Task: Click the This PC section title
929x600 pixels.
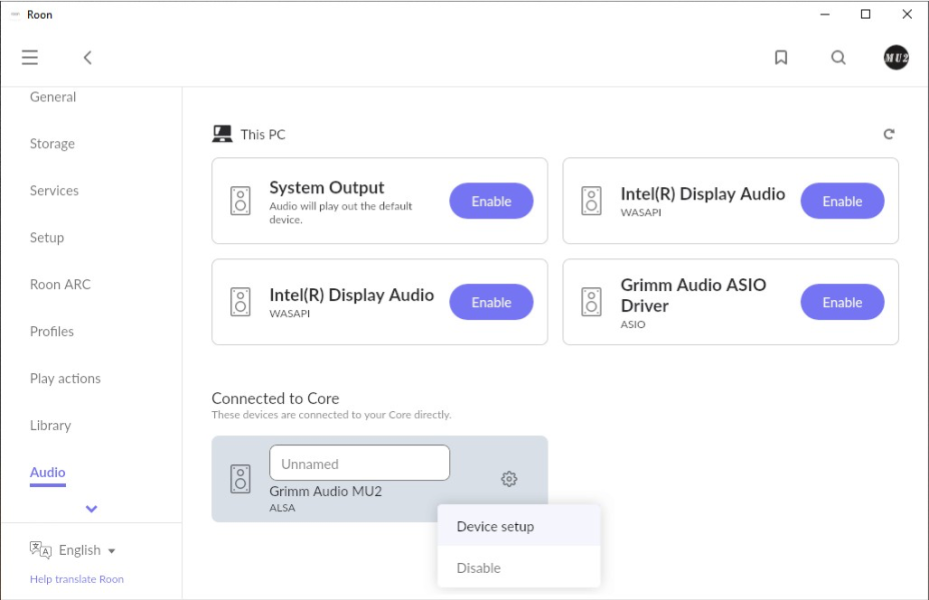Action: coord(263,134)
